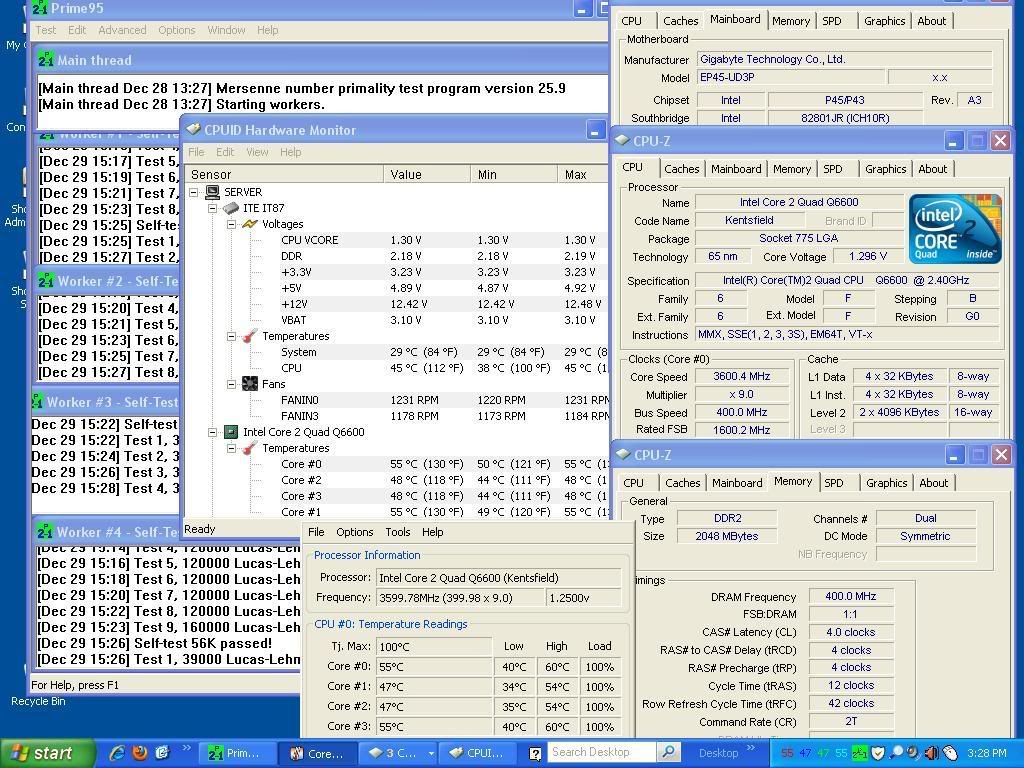Click the Worker #2 window icon
This screenshot has width=1024, height=768.
coord(46,281)
